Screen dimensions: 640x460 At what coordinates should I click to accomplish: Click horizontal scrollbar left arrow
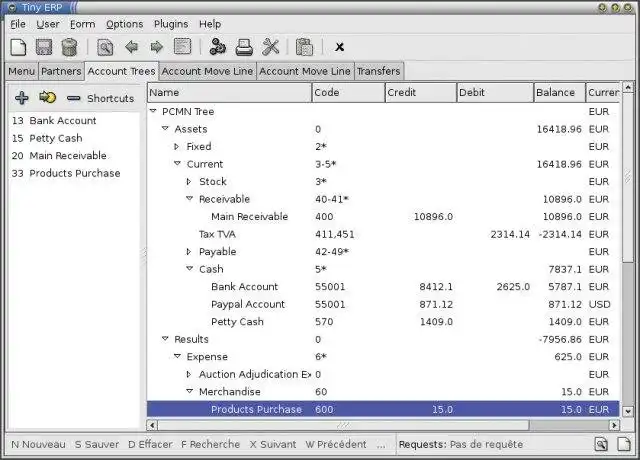coord(152,425)
